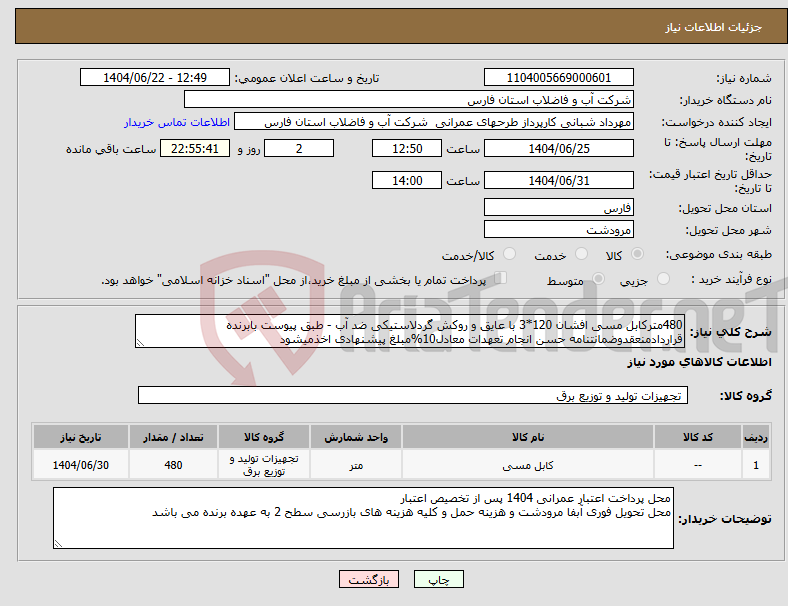Click the buyer notes textarea resize handle

tap(58, 544)
